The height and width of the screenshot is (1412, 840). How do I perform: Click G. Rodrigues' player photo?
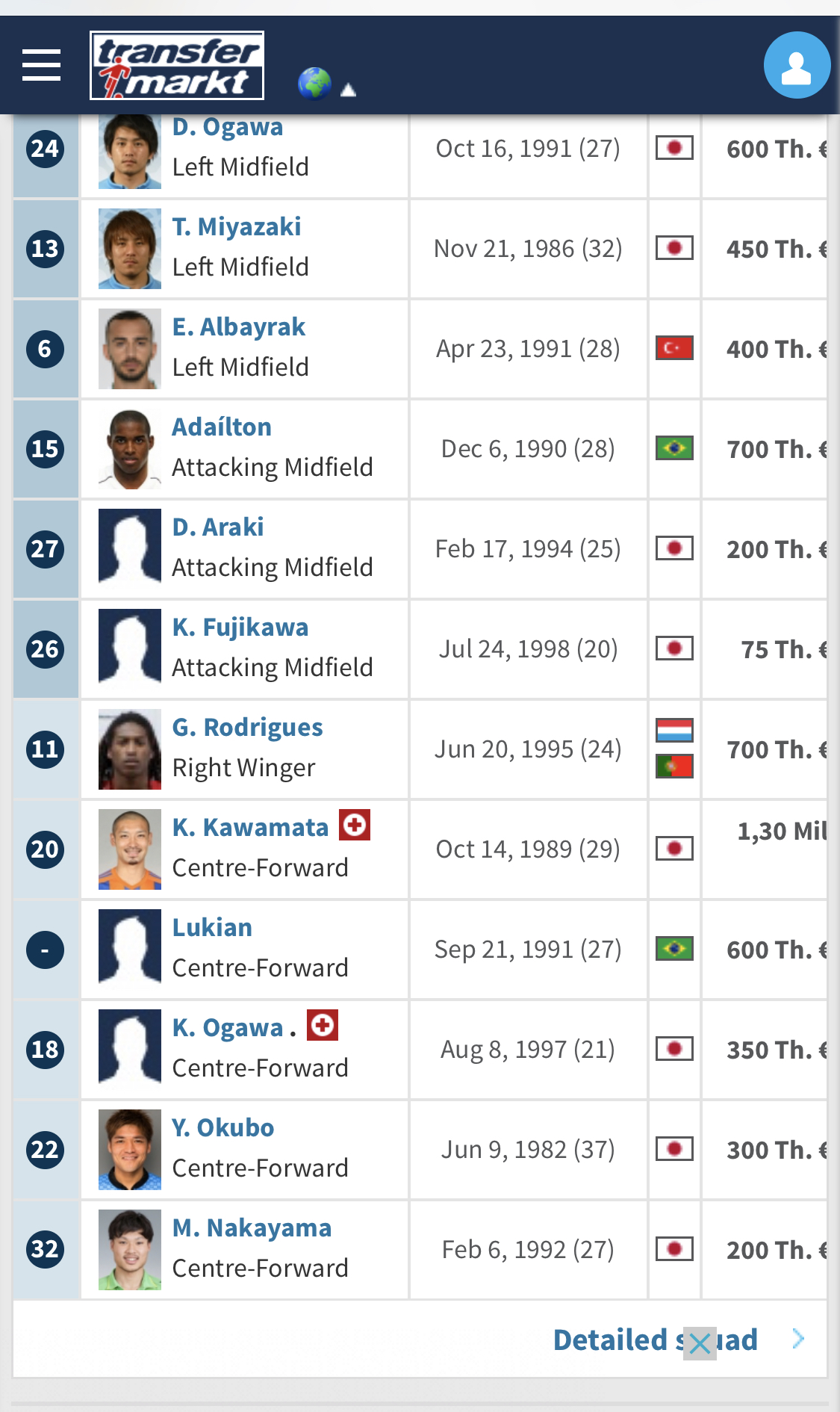tap(130, 749)
